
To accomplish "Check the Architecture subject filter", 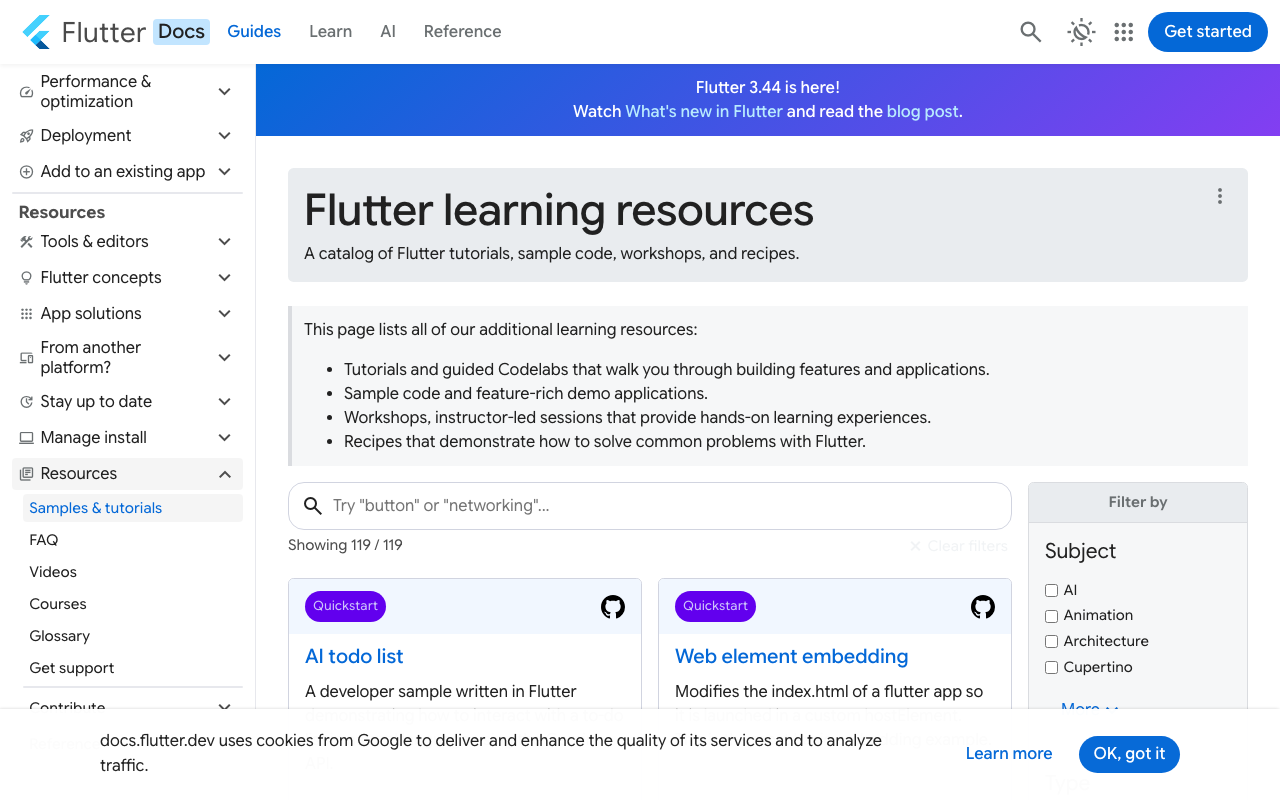I will coord(1051,642).
